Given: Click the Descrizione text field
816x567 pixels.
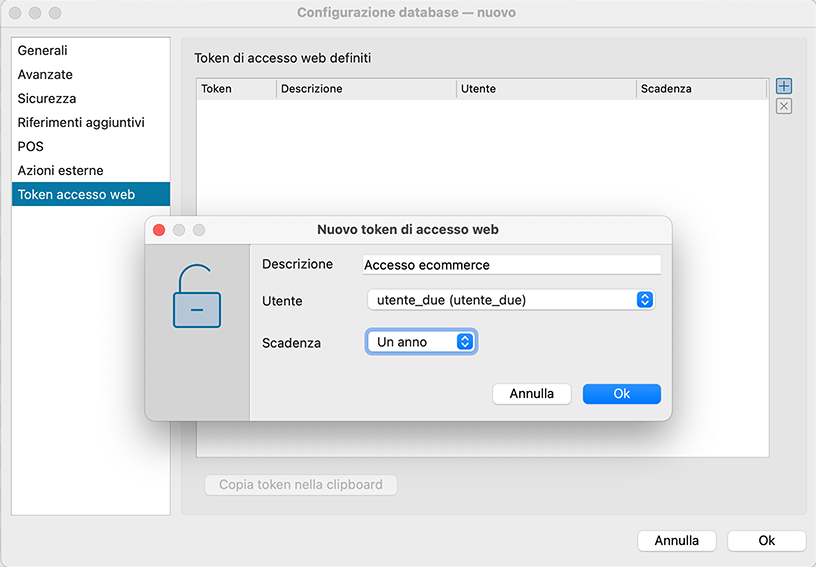Looking at the screenshot, I should click(x=511, y=265).
